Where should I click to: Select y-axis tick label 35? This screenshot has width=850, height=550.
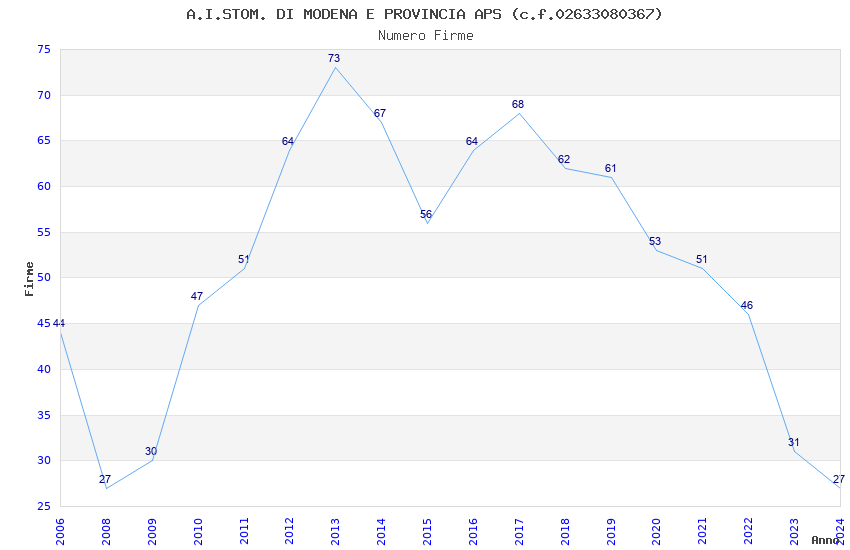point(44,416)
